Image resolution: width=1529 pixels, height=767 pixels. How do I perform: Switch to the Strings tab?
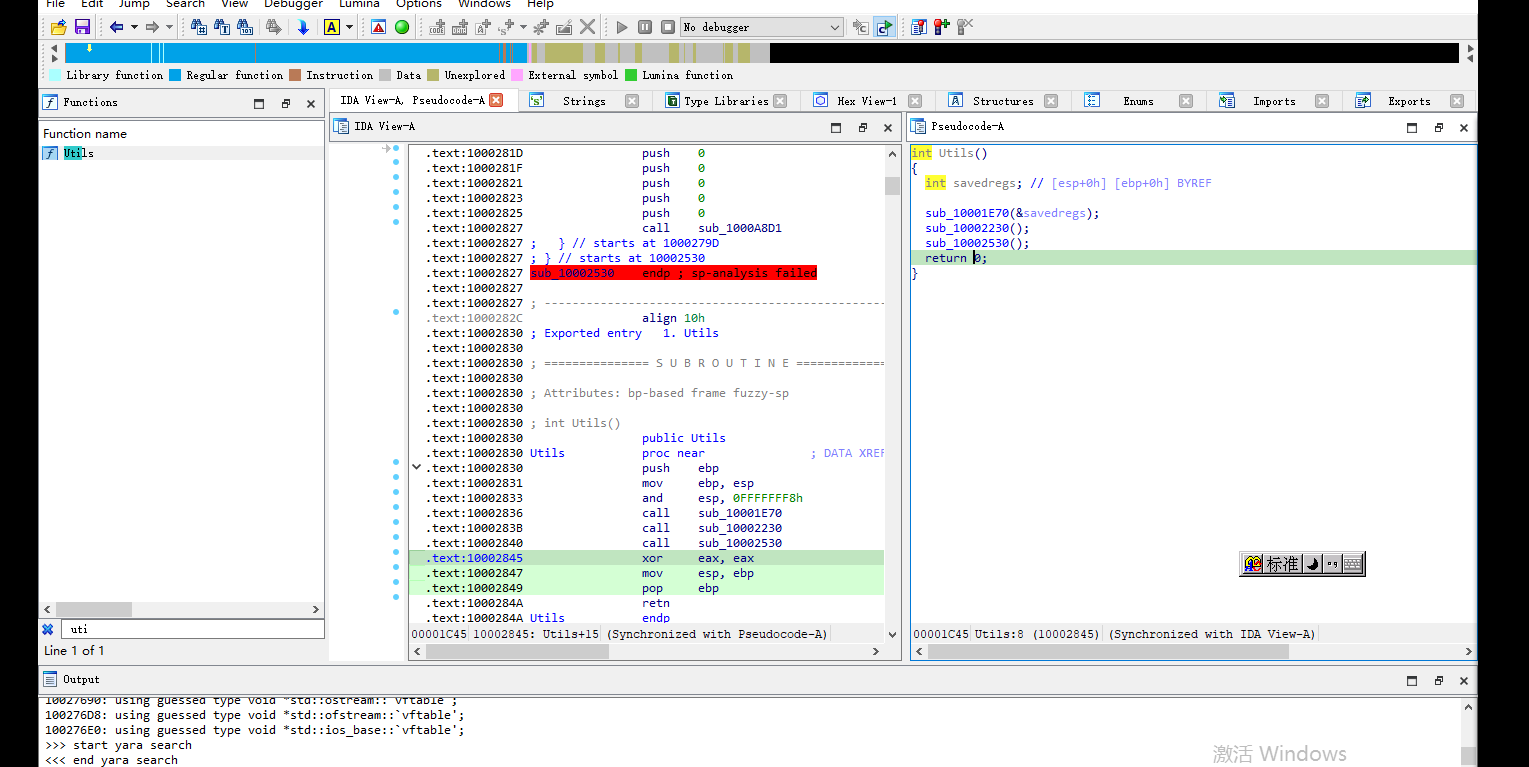[x=583, y=101]
